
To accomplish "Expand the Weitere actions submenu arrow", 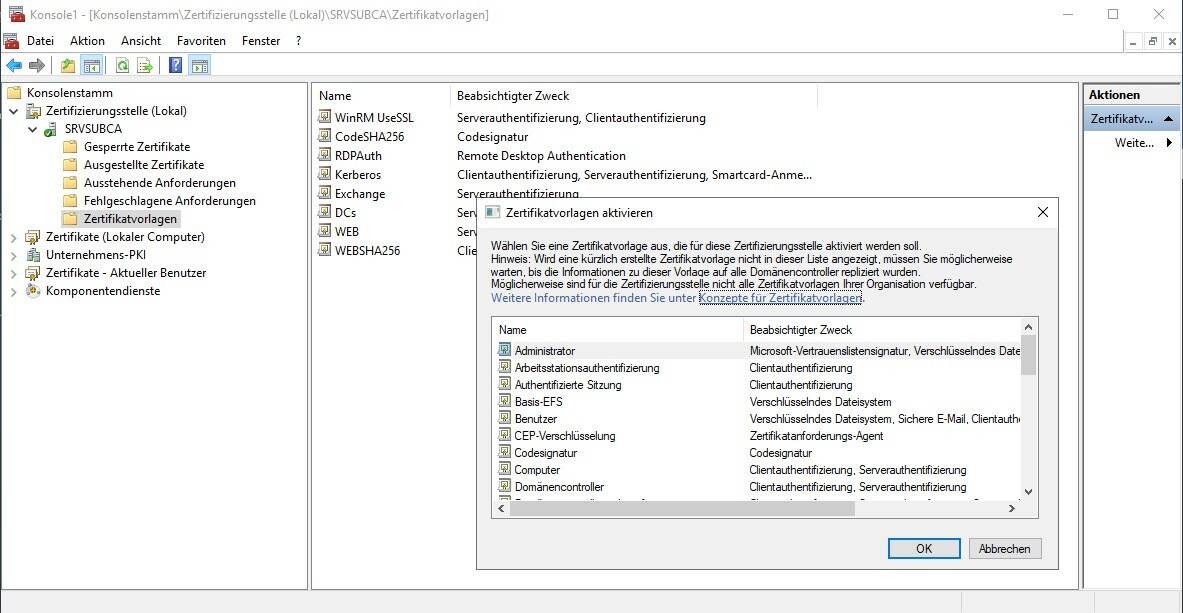I will point(1169,143).
